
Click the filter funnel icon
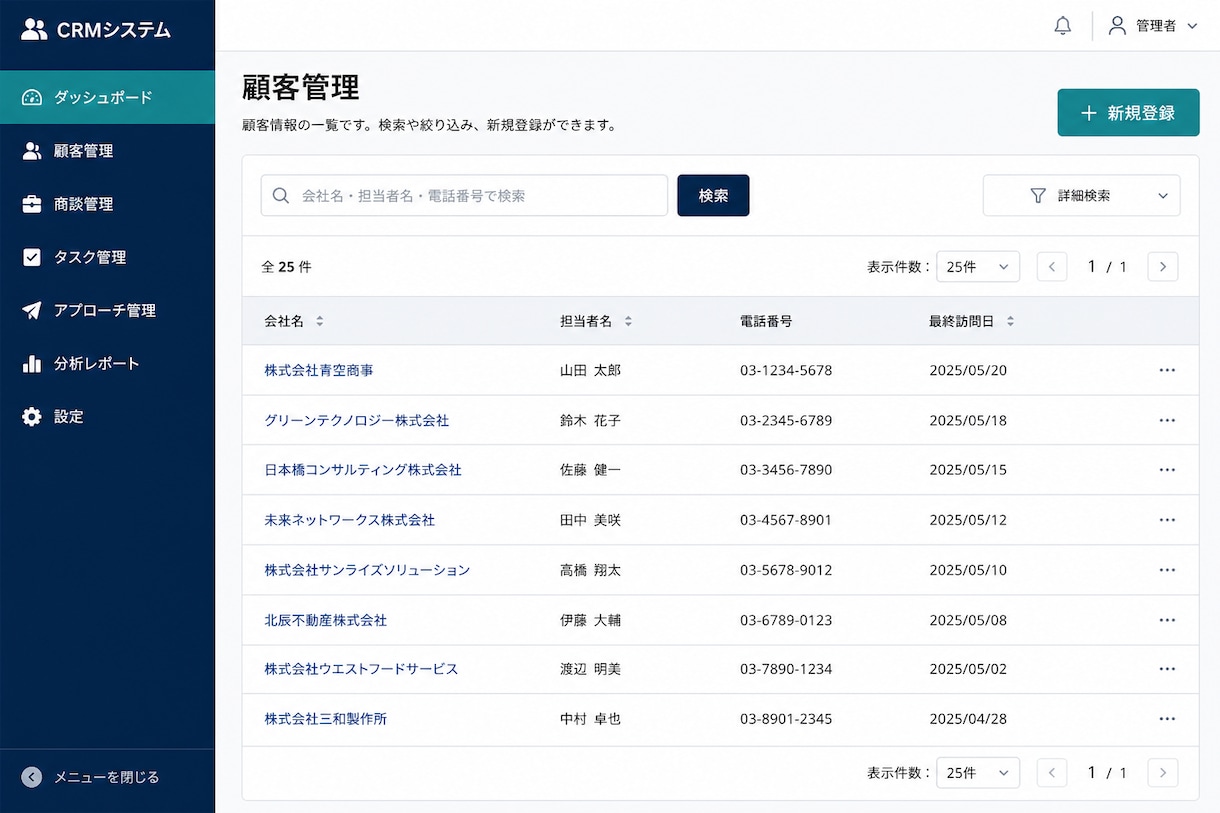1038,196
